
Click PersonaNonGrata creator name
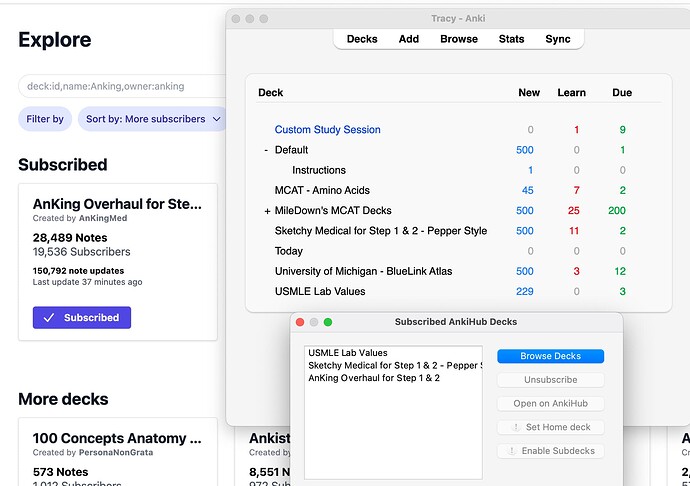click(x=116, y=453)
